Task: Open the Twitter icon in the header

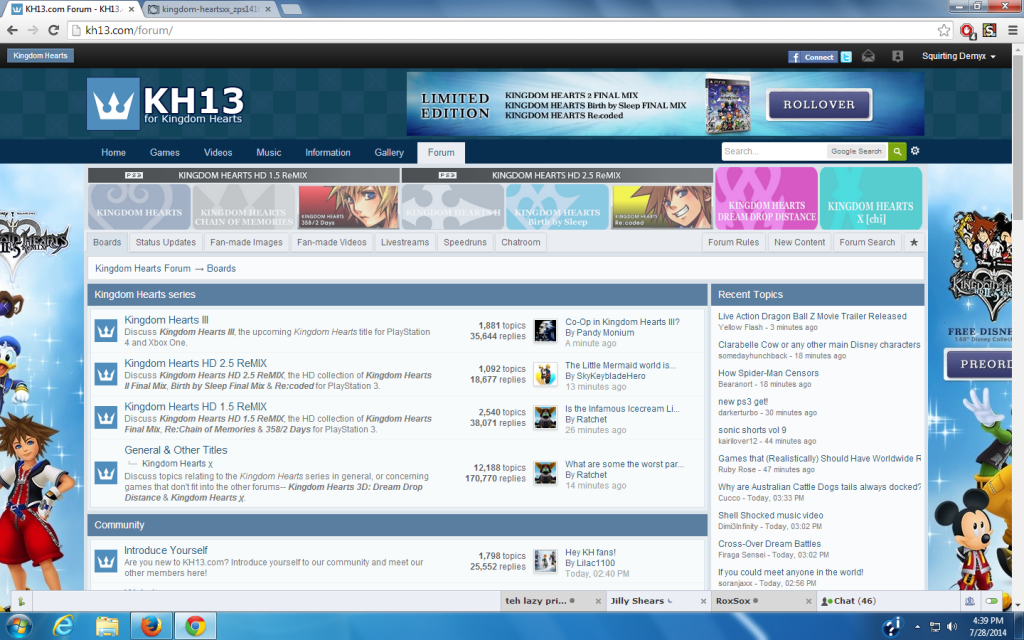Action: point(845,56)
